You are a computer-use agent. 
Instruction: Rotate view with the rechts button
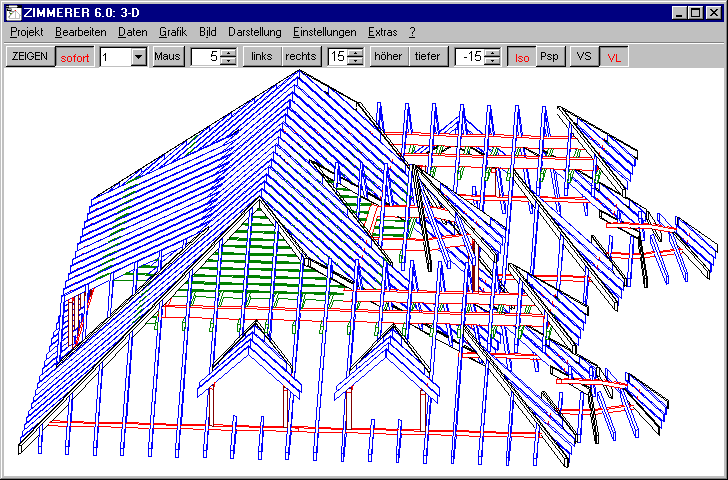click(x=301, y=57)
